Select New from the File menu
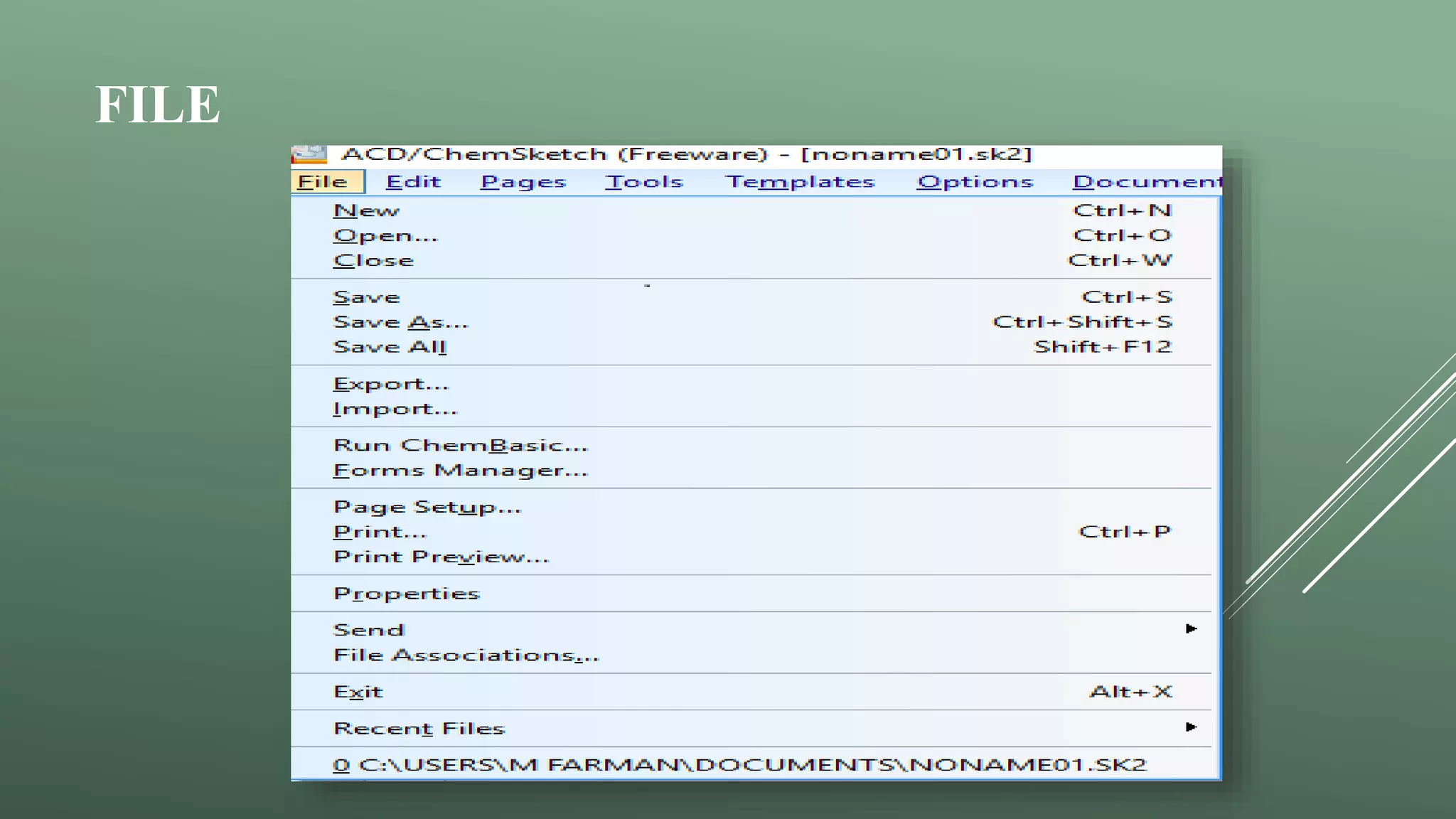Screen dimensions: 1456x819 (367, 211)
